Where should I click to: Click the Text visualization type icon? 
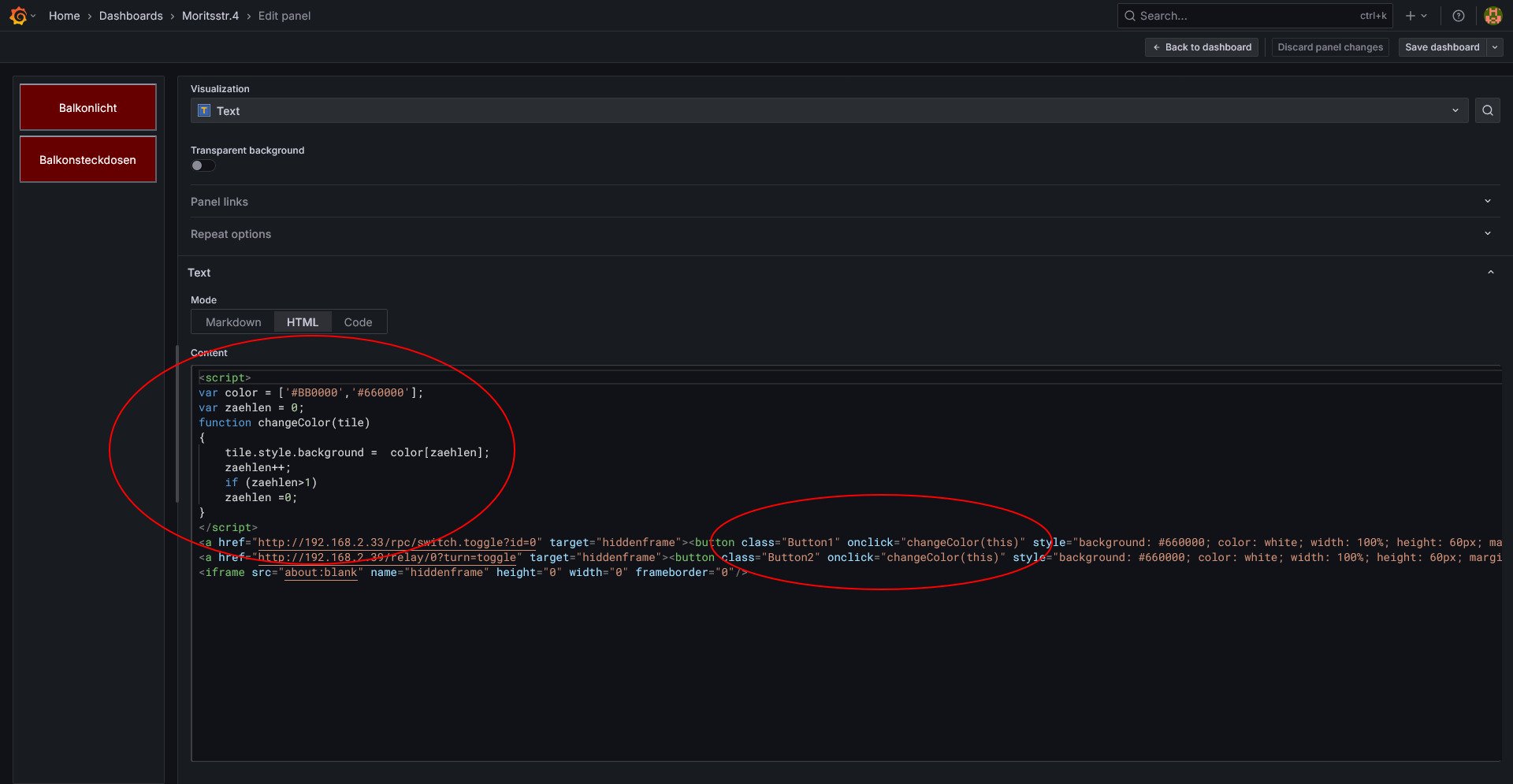tap(204, 111)
